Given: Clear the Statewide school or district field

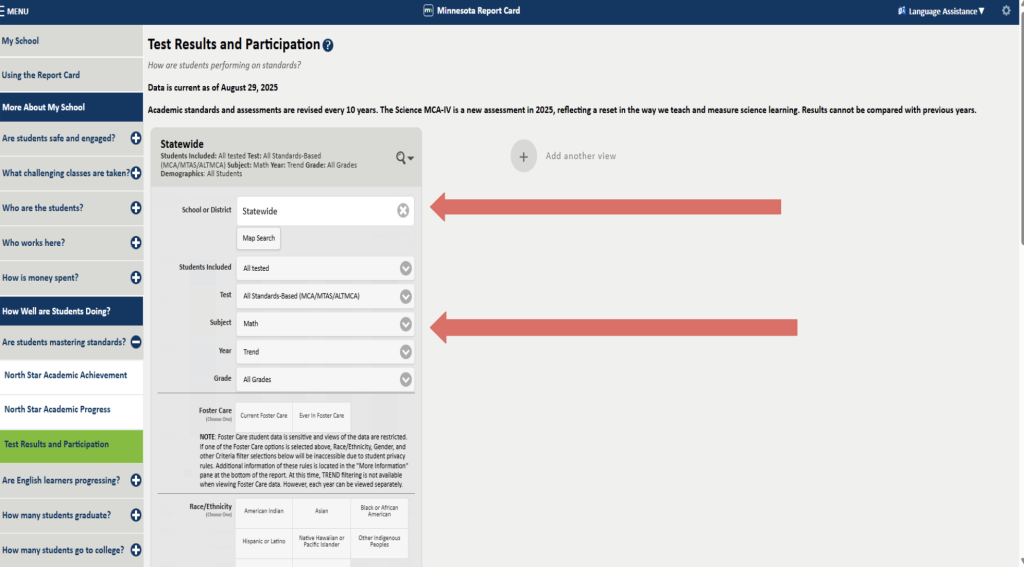Looking at the screenshot, I should tap(403, 211).
